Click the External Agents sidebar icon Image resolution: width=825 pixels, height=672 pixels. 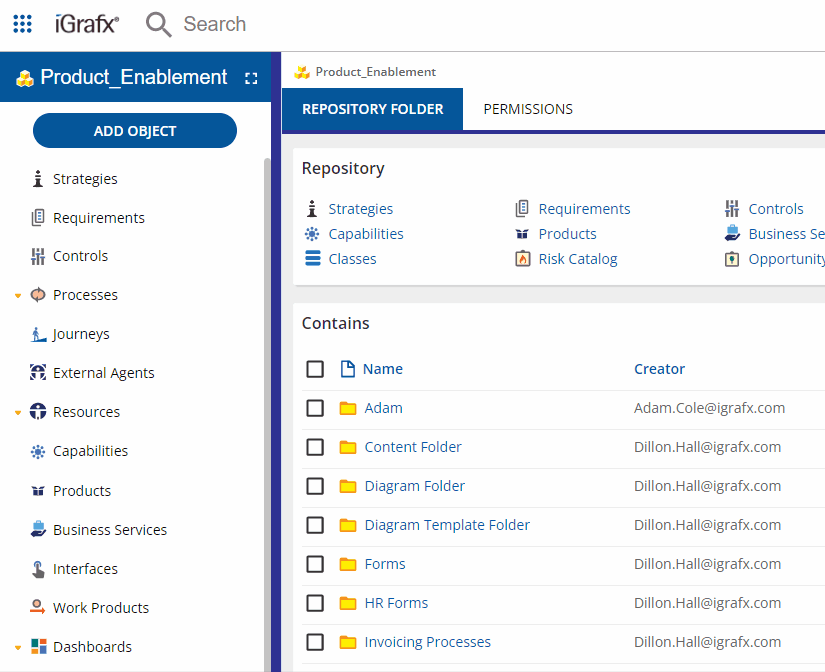tap(38, 373)
